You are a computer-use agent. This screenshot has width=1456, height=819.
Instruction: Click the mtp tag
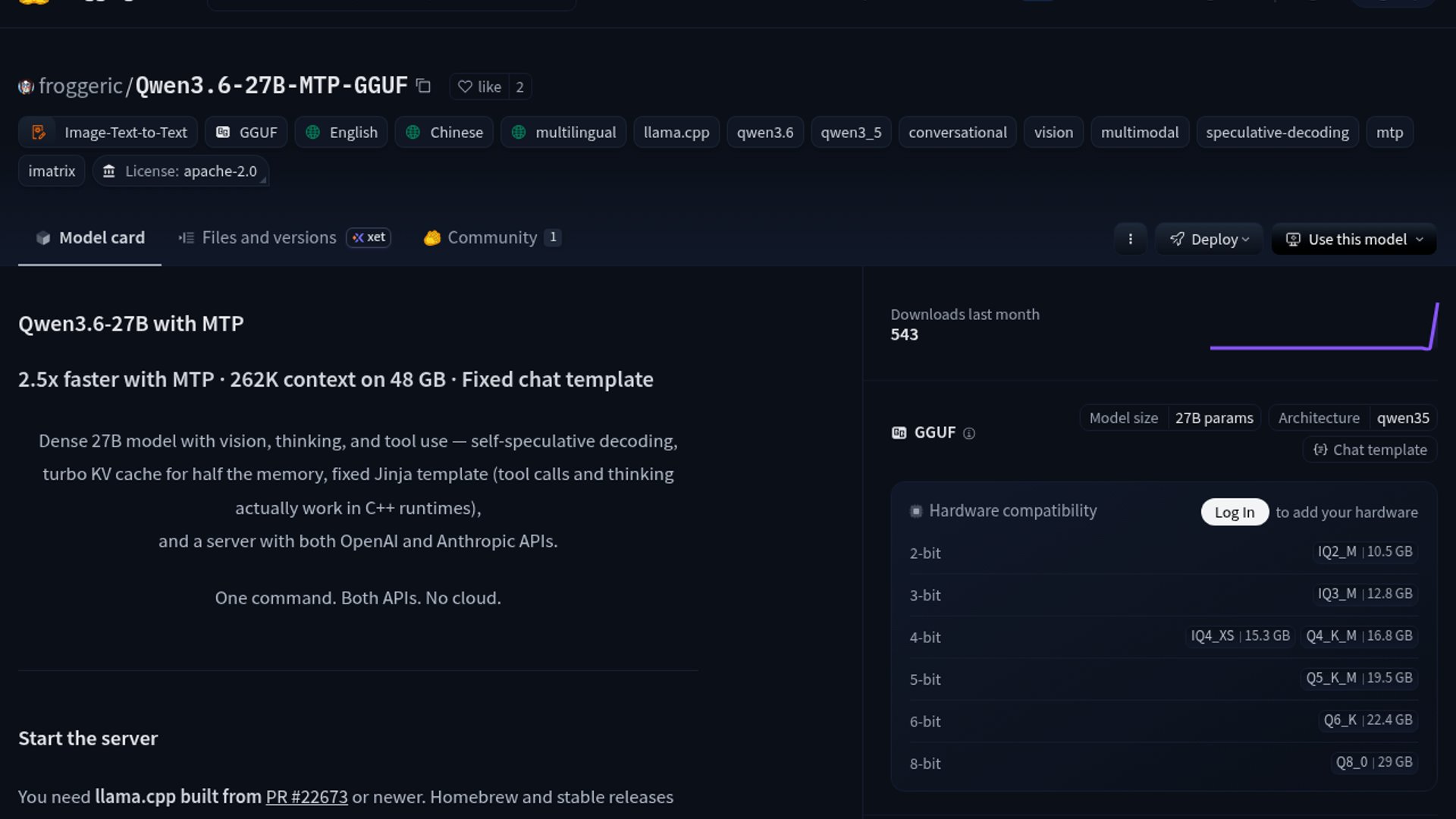point(1389,132)
